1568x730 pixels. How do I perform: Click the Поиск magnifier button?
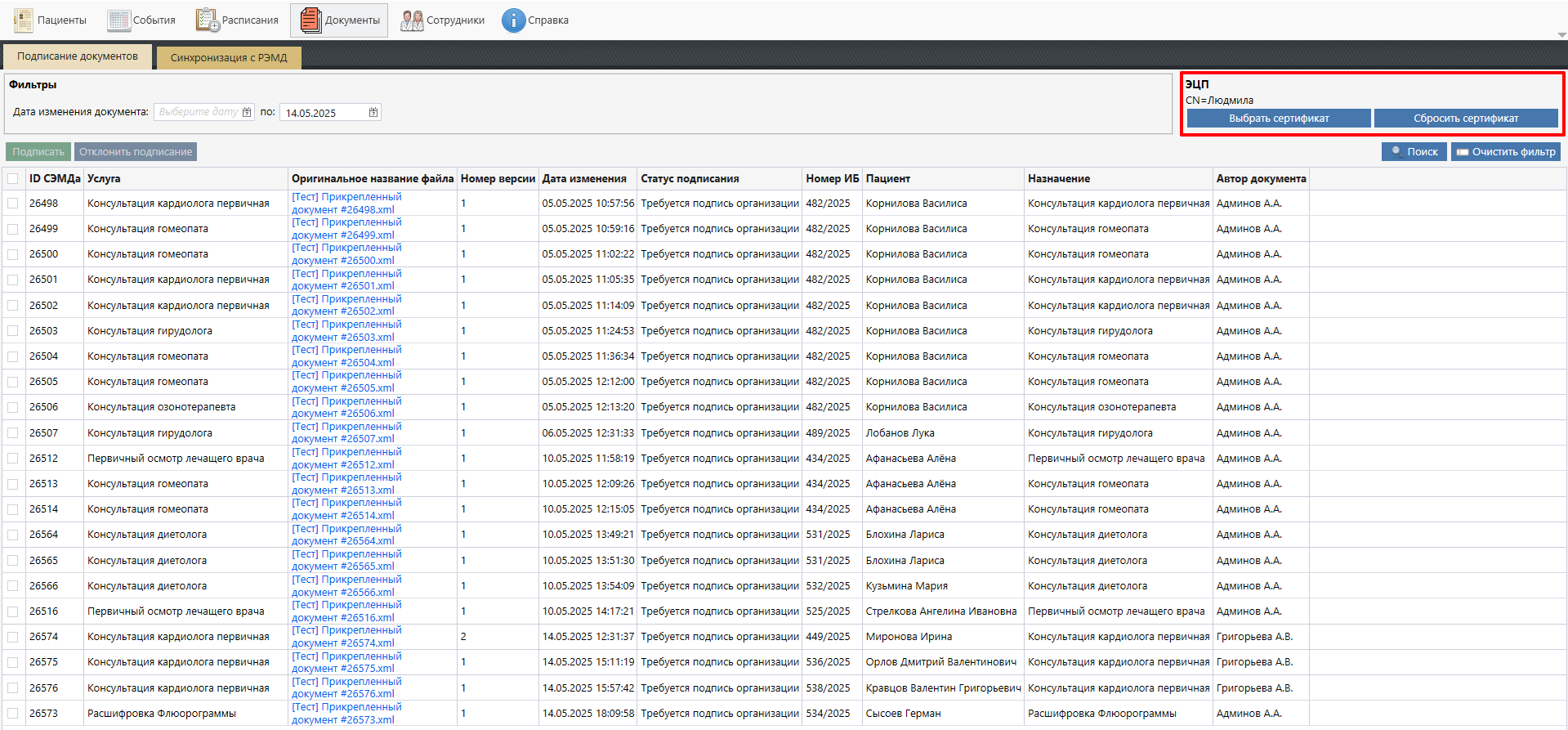(1414, 152)
